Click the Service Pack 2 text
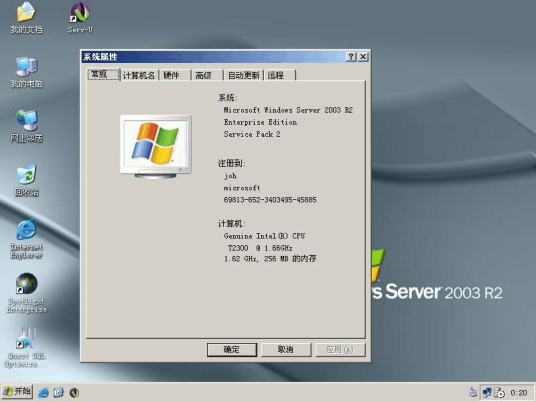Image resolution: width=536 pixels, height=402 pixels. pos(252,134)
